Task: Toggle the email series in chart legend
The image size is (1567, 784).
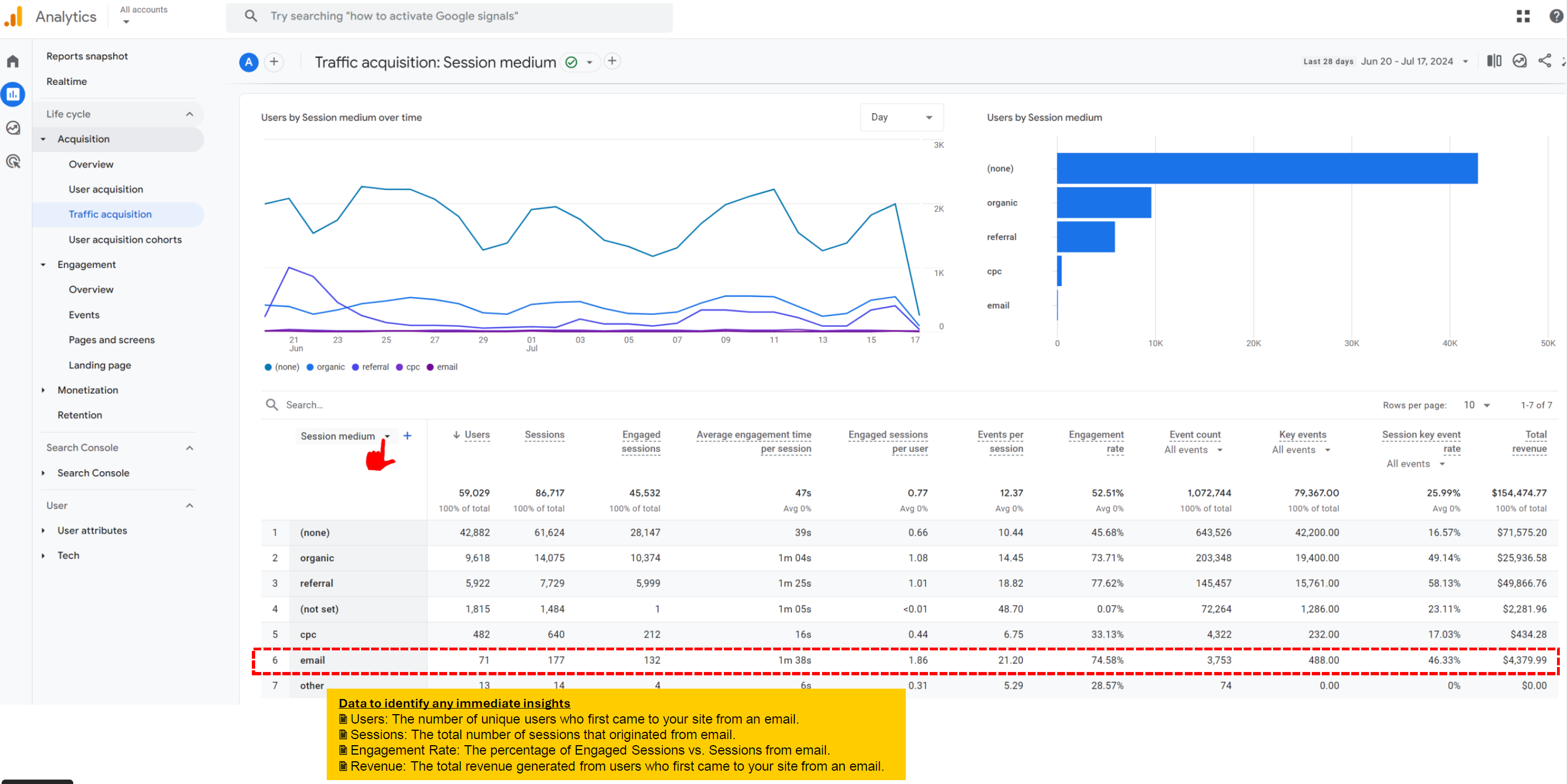Action: (x=442, y=366)
